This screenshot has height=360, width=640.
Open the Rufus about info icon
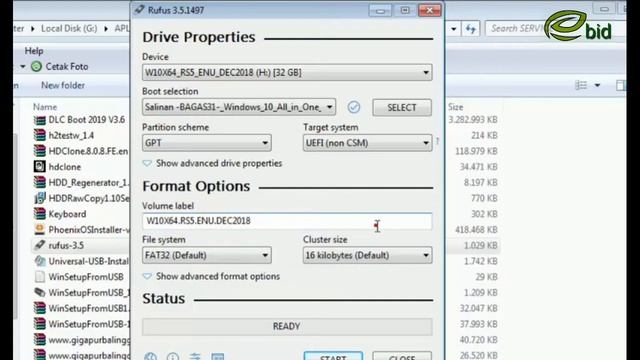(173, 356)
